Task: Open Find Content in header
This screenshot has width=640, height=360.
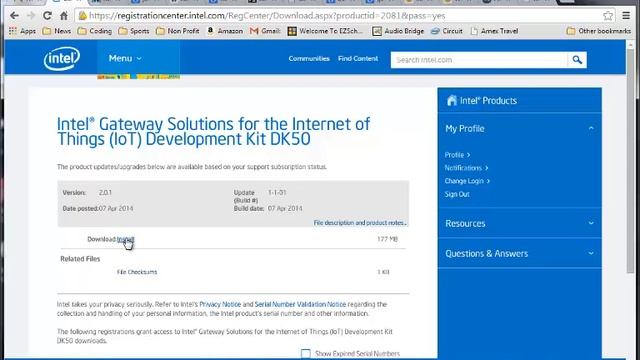Action: point(358,59)
